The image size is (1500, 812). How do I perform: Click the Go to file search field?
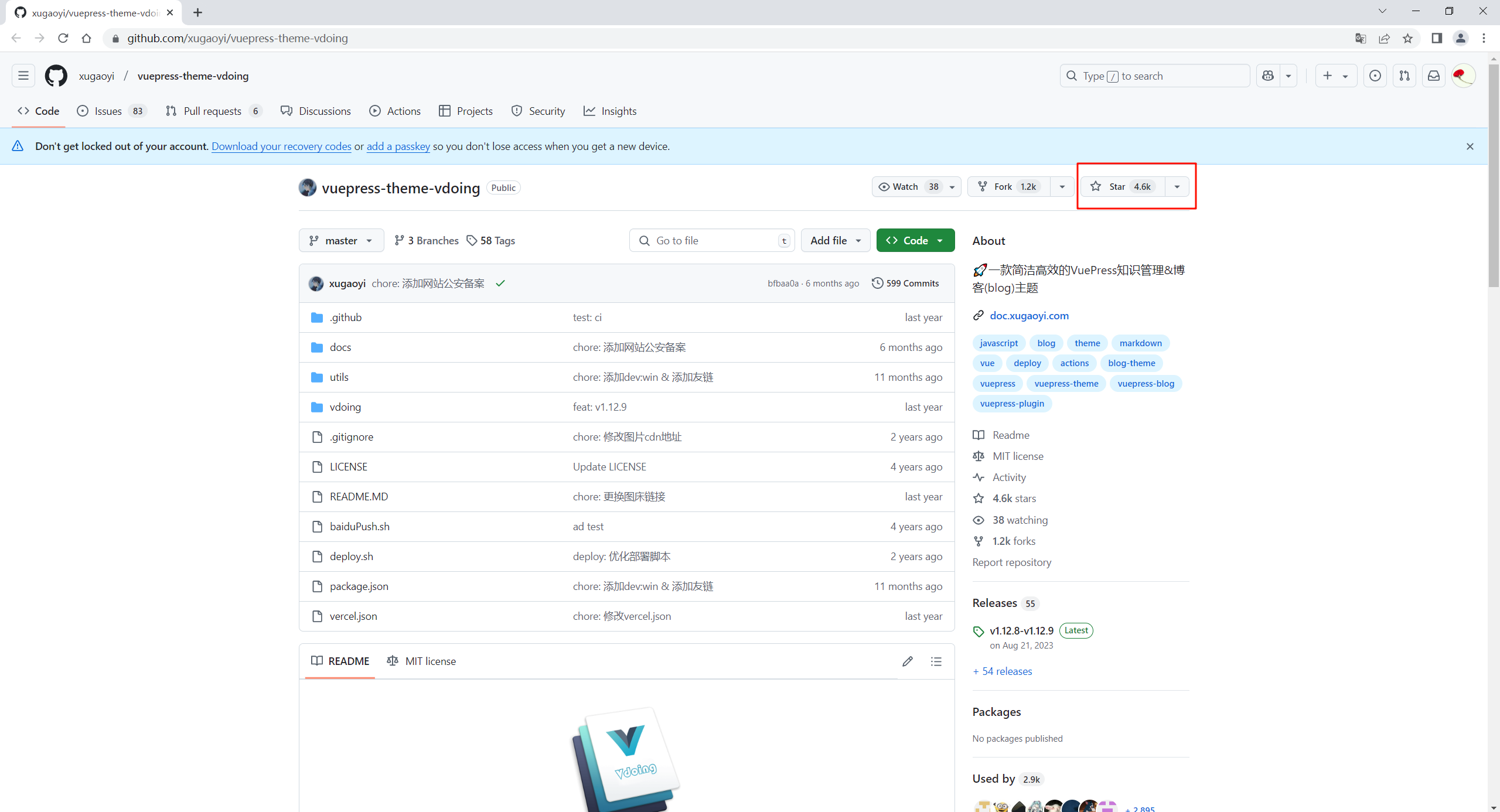(712, 240)
